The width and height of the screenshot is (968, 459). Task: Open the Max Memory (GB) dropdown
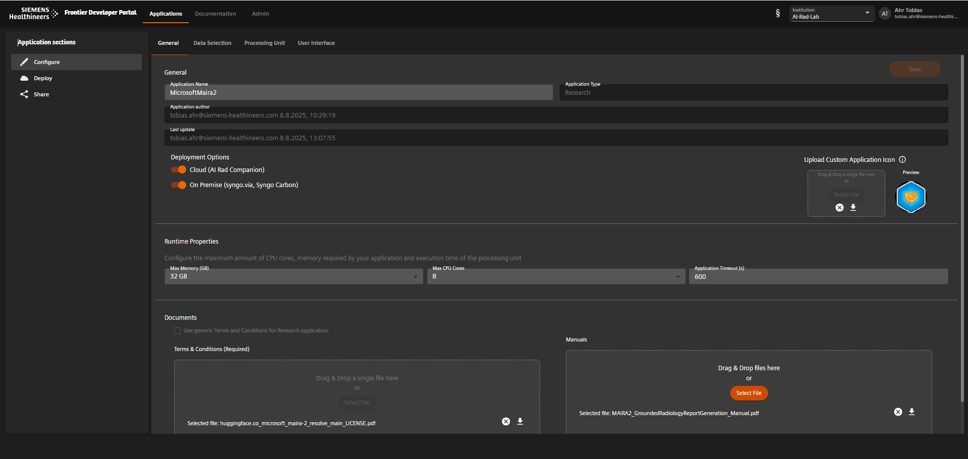294,276
